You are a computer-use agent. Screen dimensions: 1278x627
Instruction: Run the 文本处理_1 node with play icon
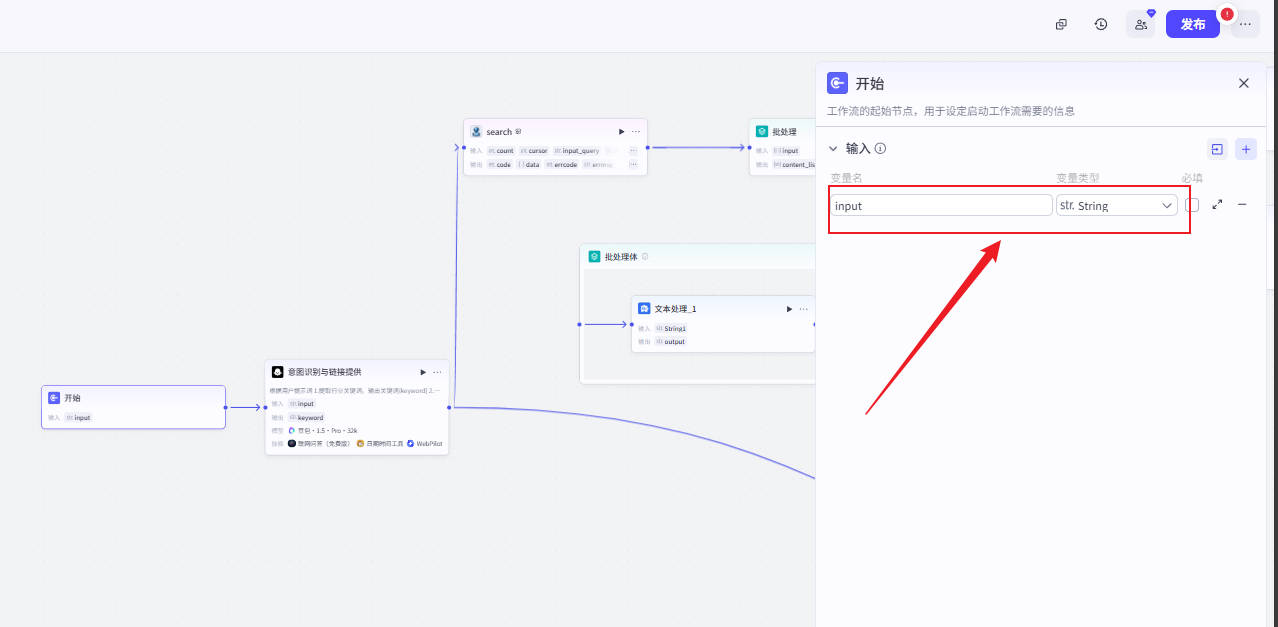pos(789,309)
